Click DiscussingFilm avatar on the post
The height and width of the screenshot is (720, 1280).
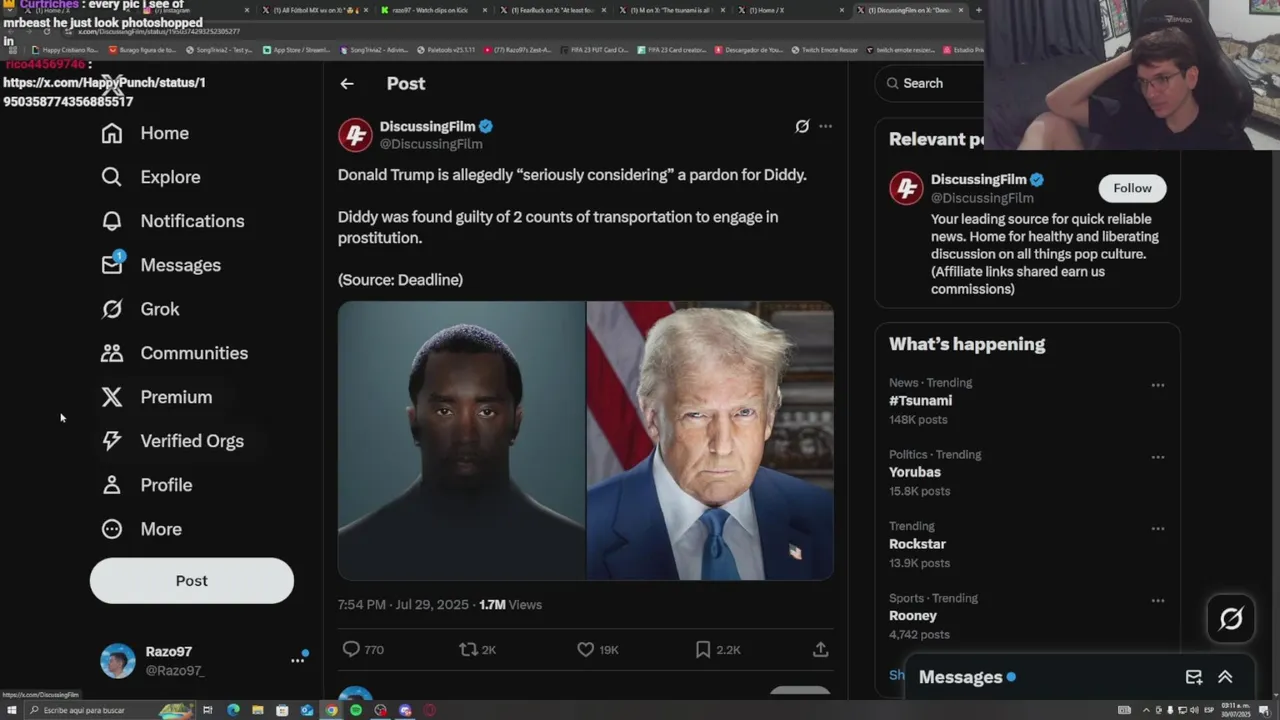[355, 135]
